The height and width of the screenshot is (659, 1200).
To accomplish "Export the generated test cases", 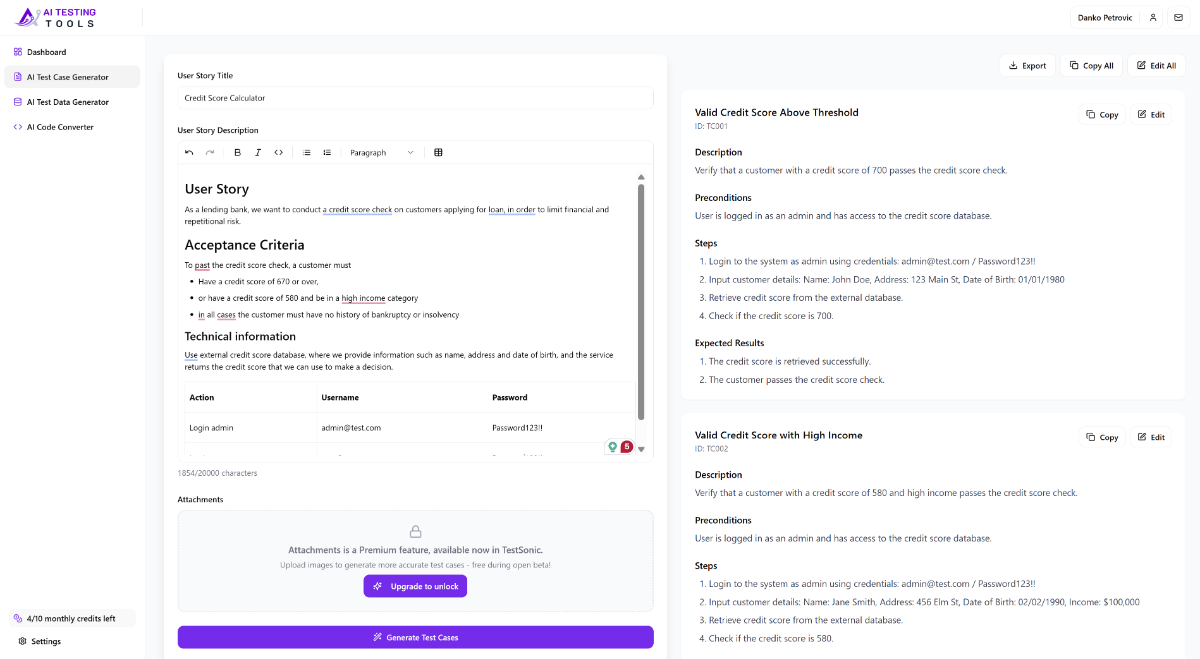I will (x=1027, y=66).
